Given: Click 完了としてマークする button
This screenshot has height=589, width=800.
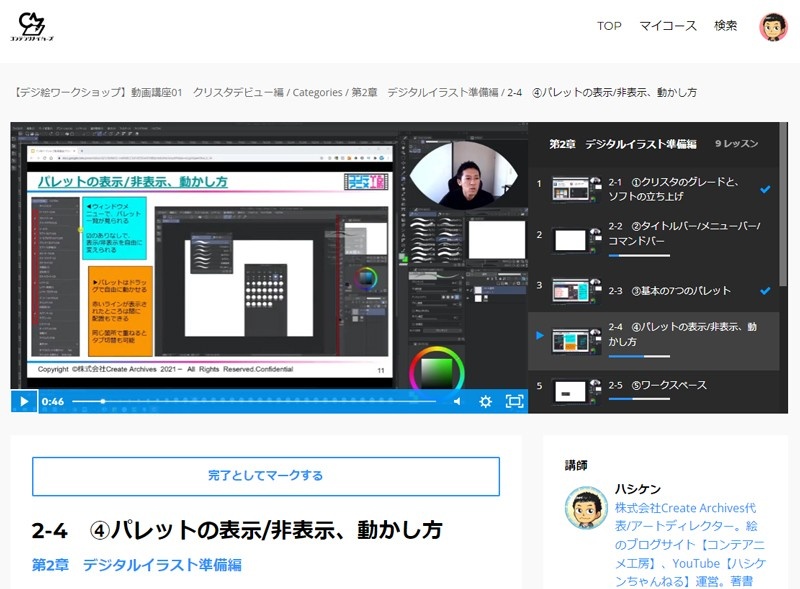Looking at the screenshot, I should (266, 476).
